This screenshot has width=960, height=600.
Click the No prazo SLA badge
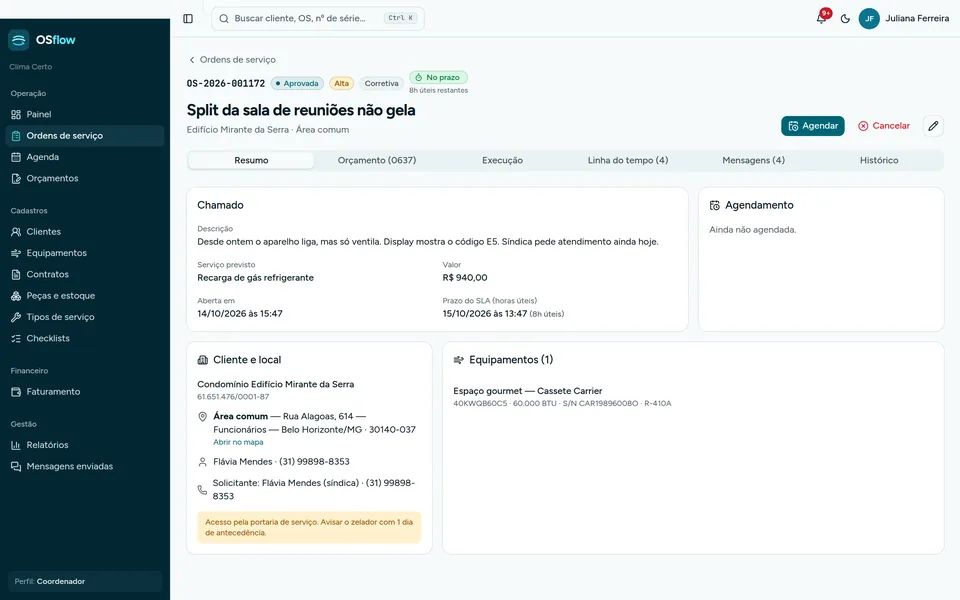coord(438,78)
